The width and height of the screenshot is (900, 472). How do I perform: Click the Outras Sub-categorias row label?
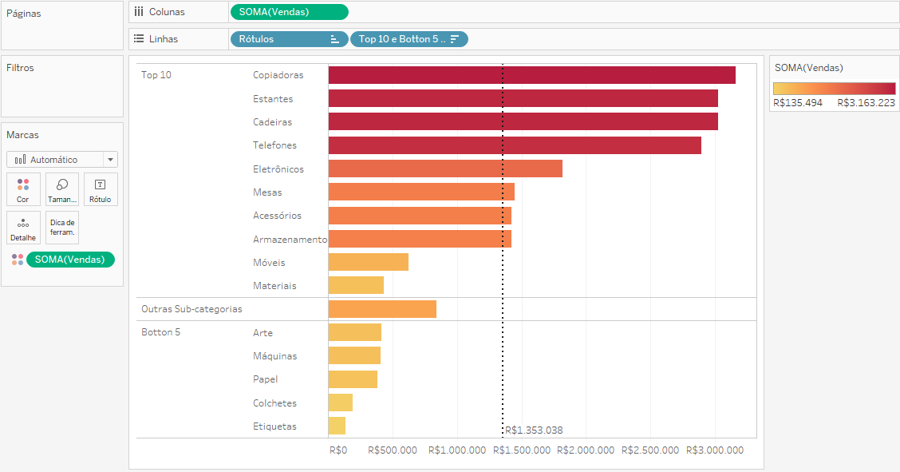point(192,309)
